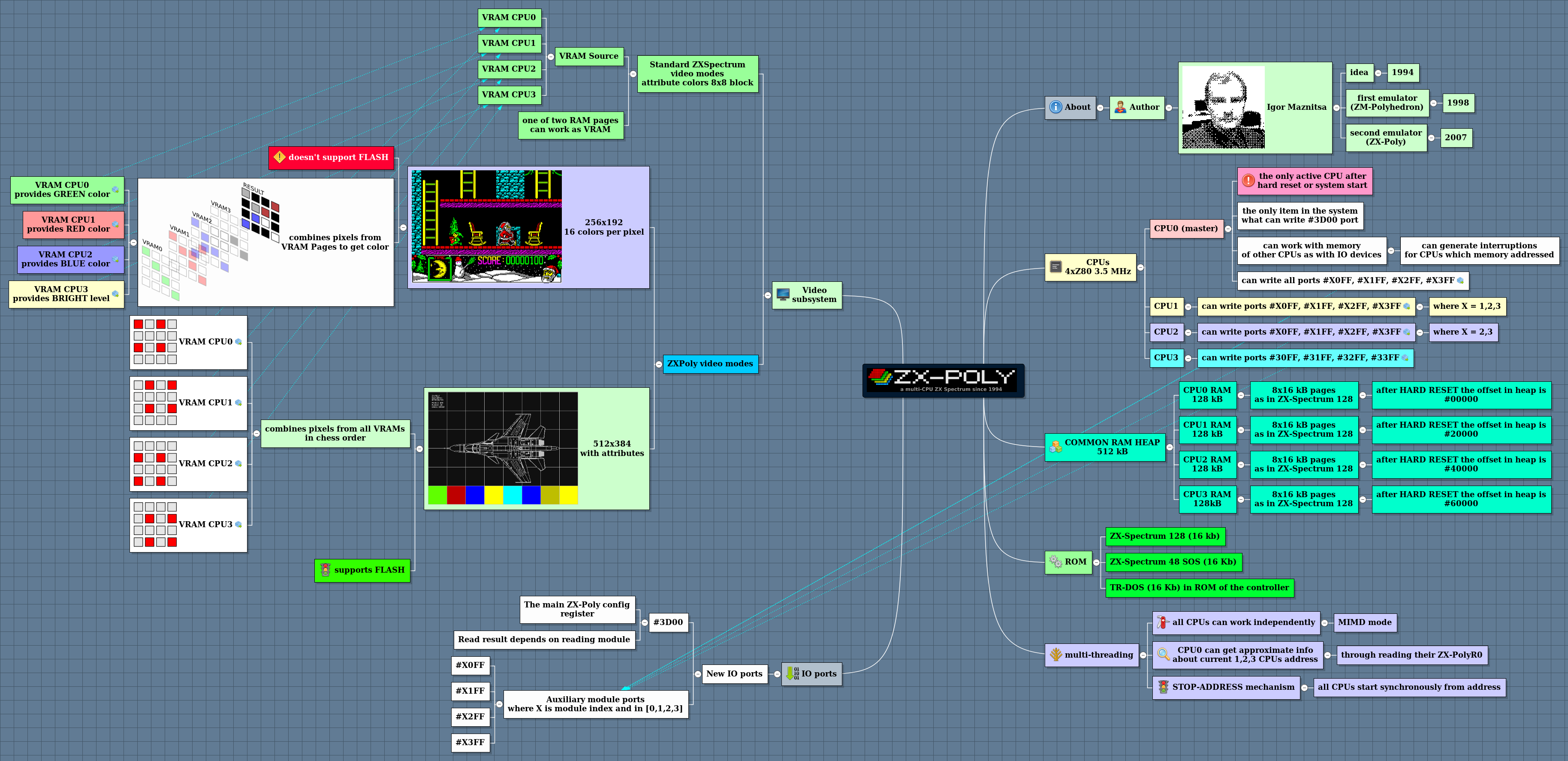The image size is (1568, 761).
Task: Click the traffic light icon on STOP-ADDRESS mechanism
Action: coord(1163,687)
